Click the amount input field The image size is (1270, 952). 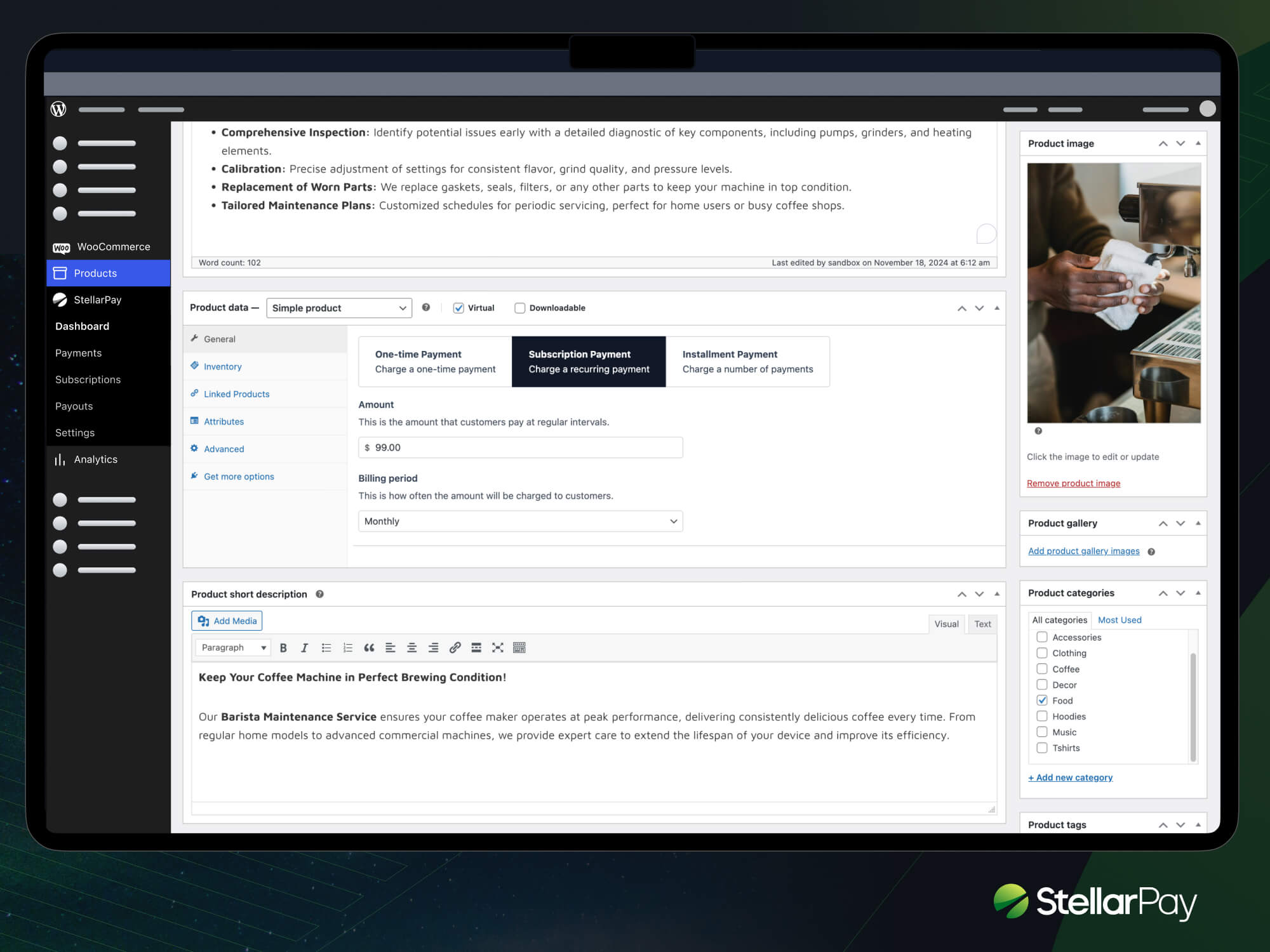521,448
